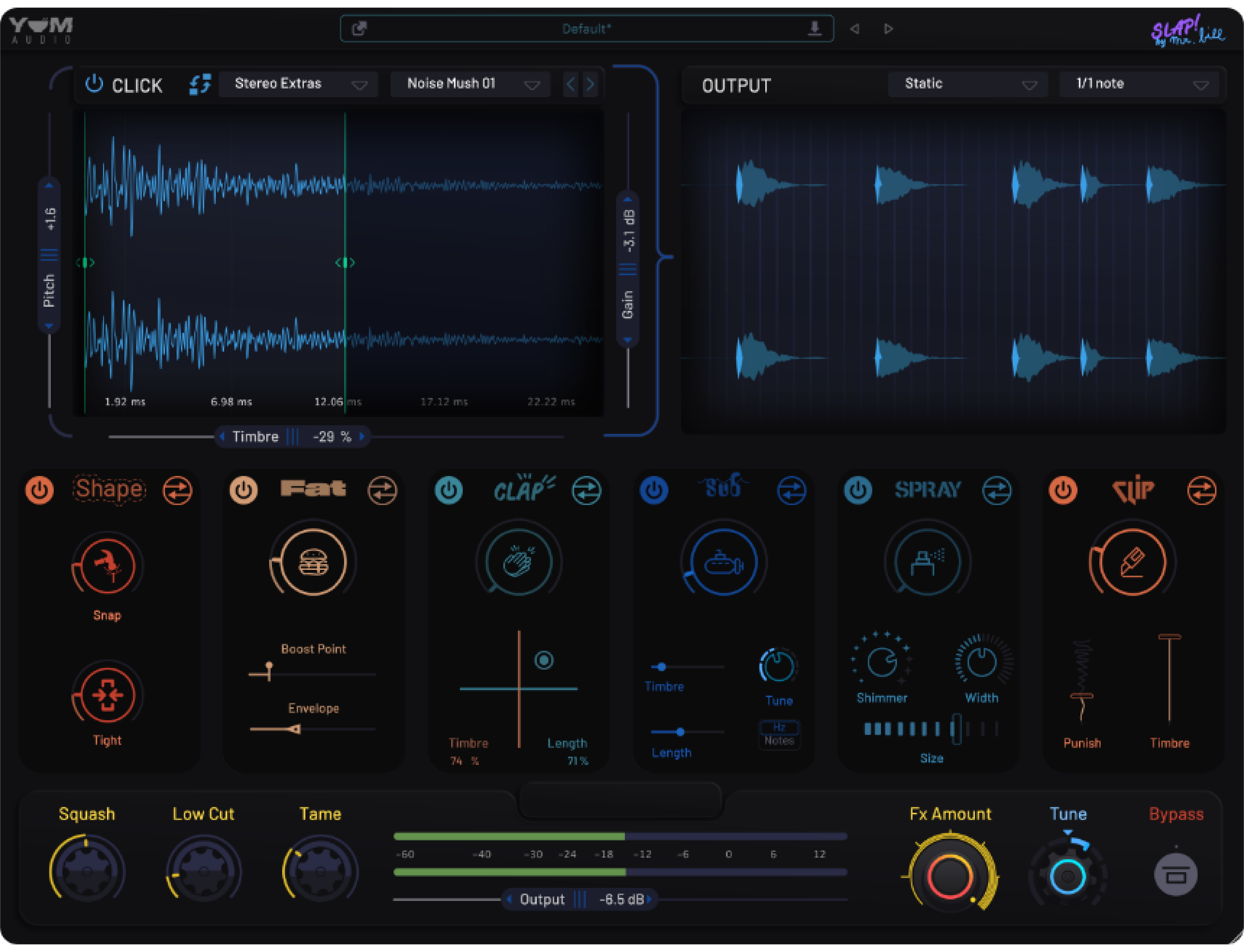
Task: Disable the Clap module power button
Action: click(x=449, y=490)
